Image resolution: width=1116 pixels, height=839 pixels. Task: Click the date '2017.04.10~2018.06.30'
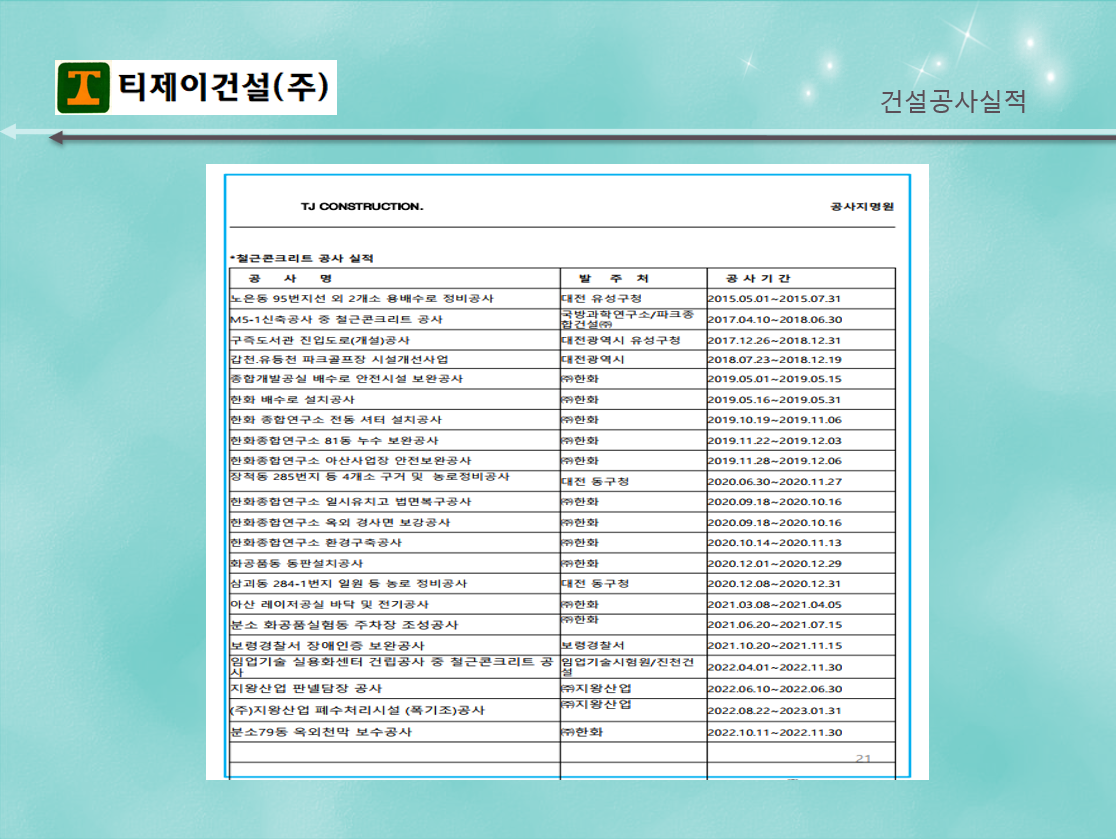click(774, 320)
